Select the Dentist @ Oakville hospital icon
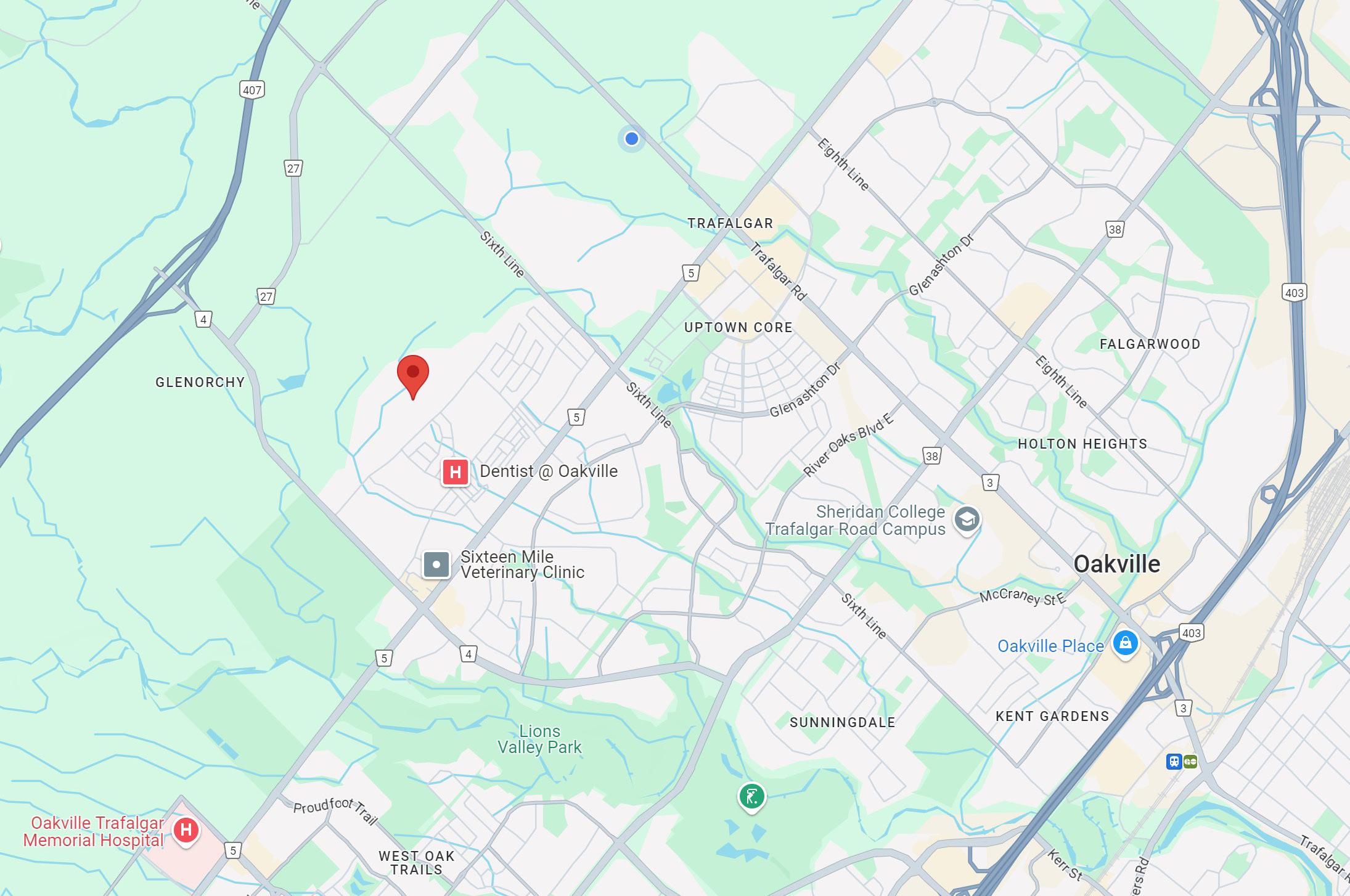 [455, 473]
